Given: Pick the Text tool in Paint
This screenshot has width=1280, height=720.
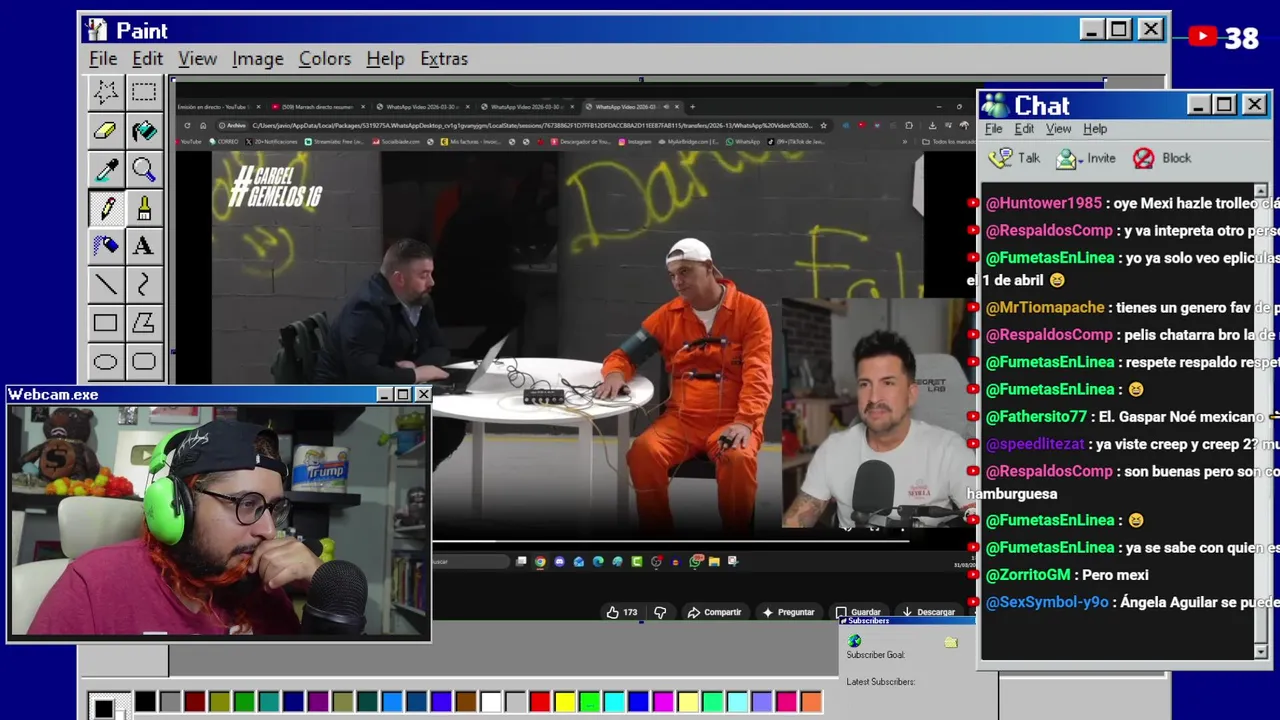Looking at the screenshot, I should point(144,246).
